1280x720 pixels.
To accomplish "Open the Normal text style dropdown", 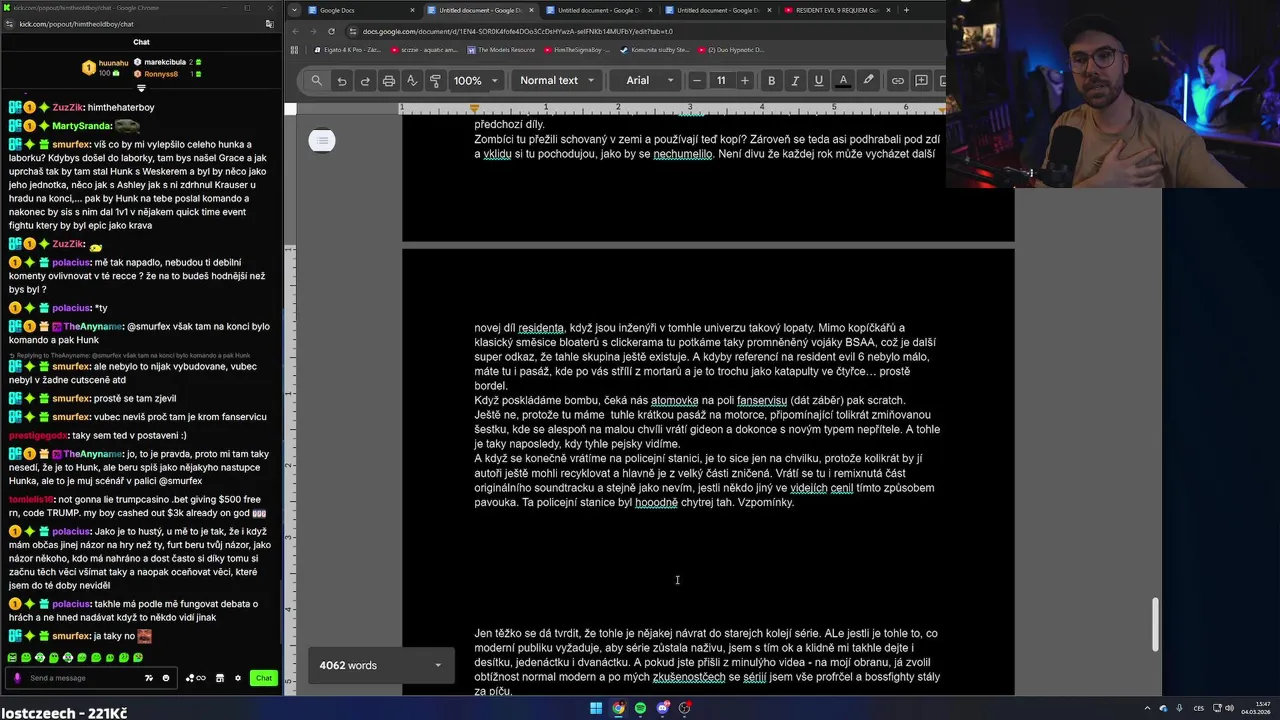I will click(x=557, y=81).
